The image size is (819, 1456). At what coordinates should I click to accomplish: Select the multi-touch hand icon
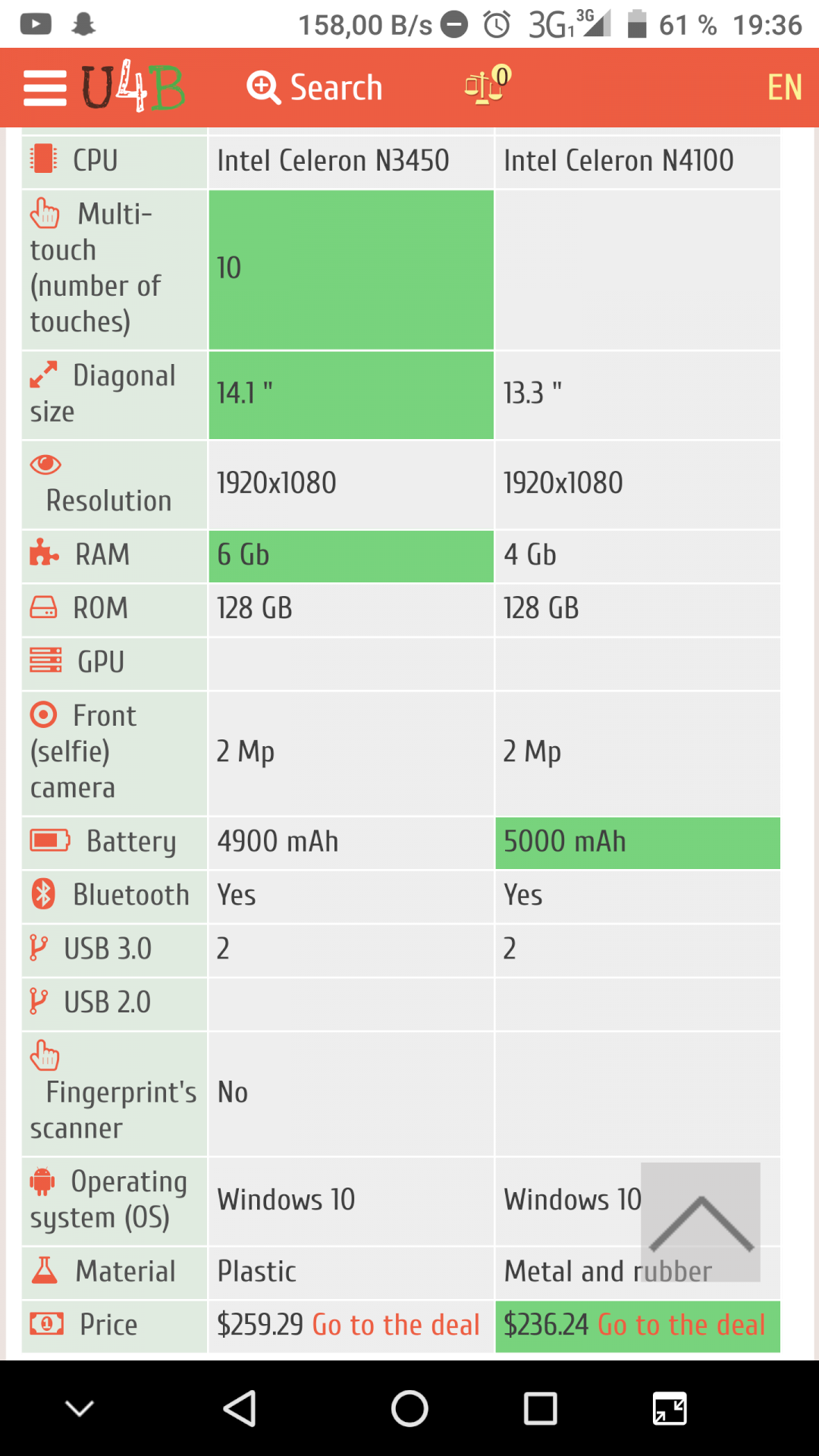tap(43, 213)
